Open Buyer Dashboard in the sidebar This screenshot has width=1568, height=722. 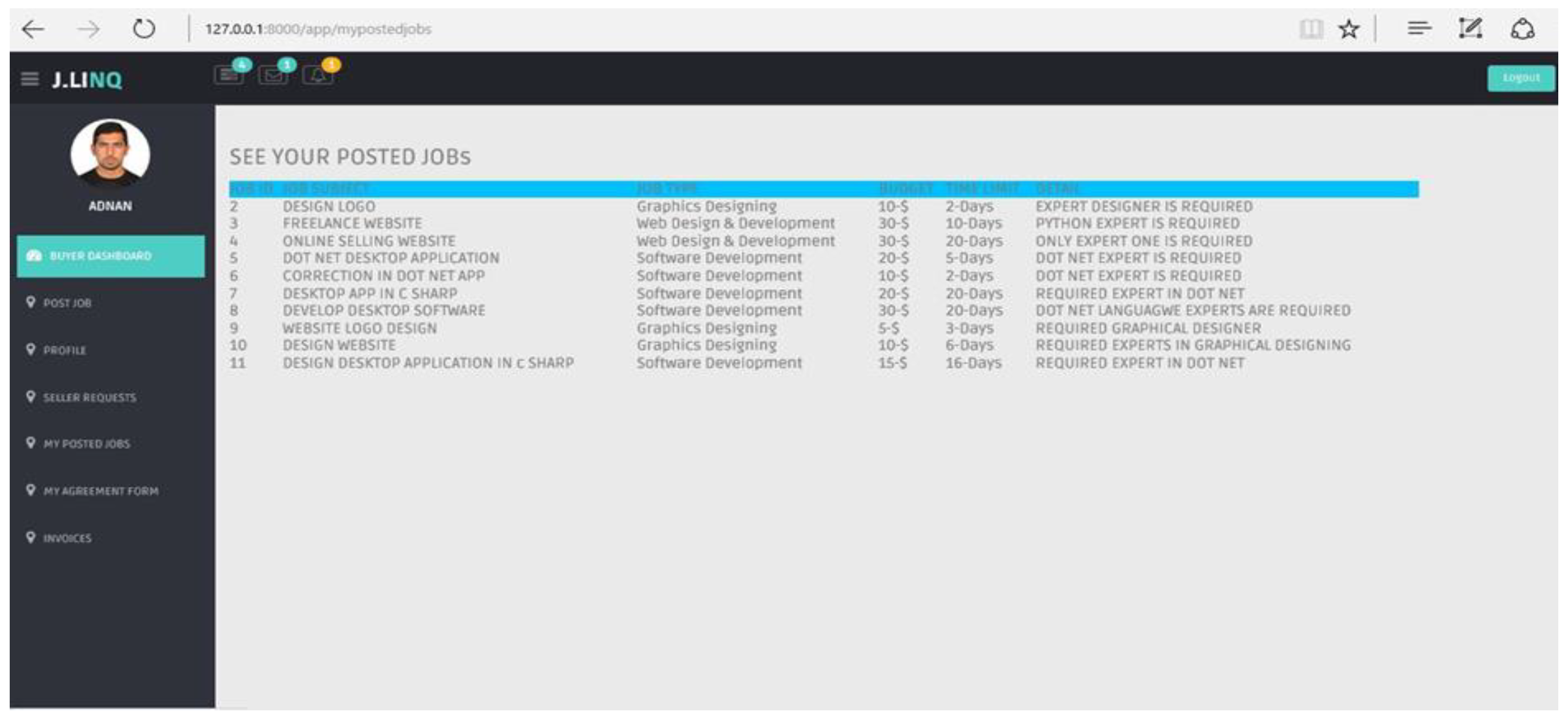pos(110,256)
